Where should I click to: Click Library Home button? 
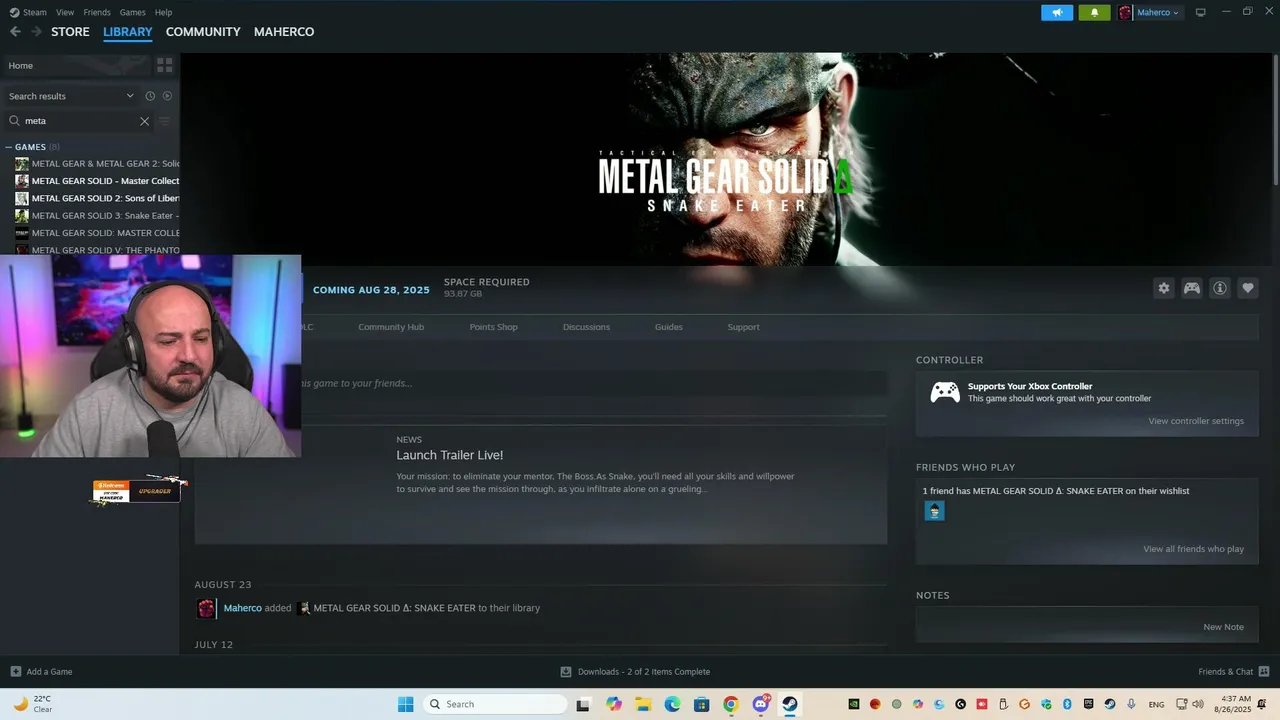pos(76,65)
